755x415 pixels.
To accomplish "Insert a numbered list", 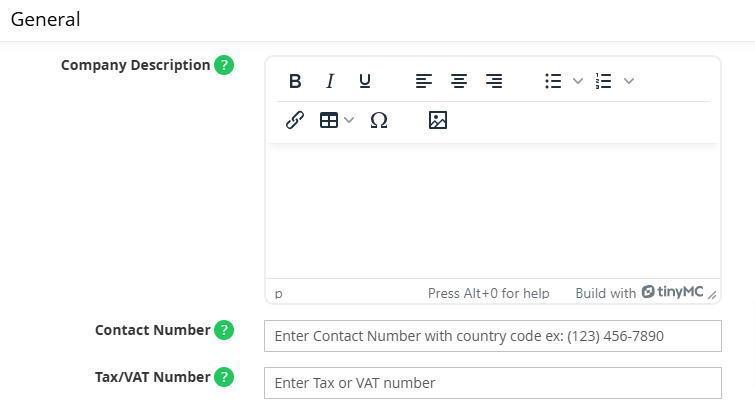I will [x=604, y=81].
